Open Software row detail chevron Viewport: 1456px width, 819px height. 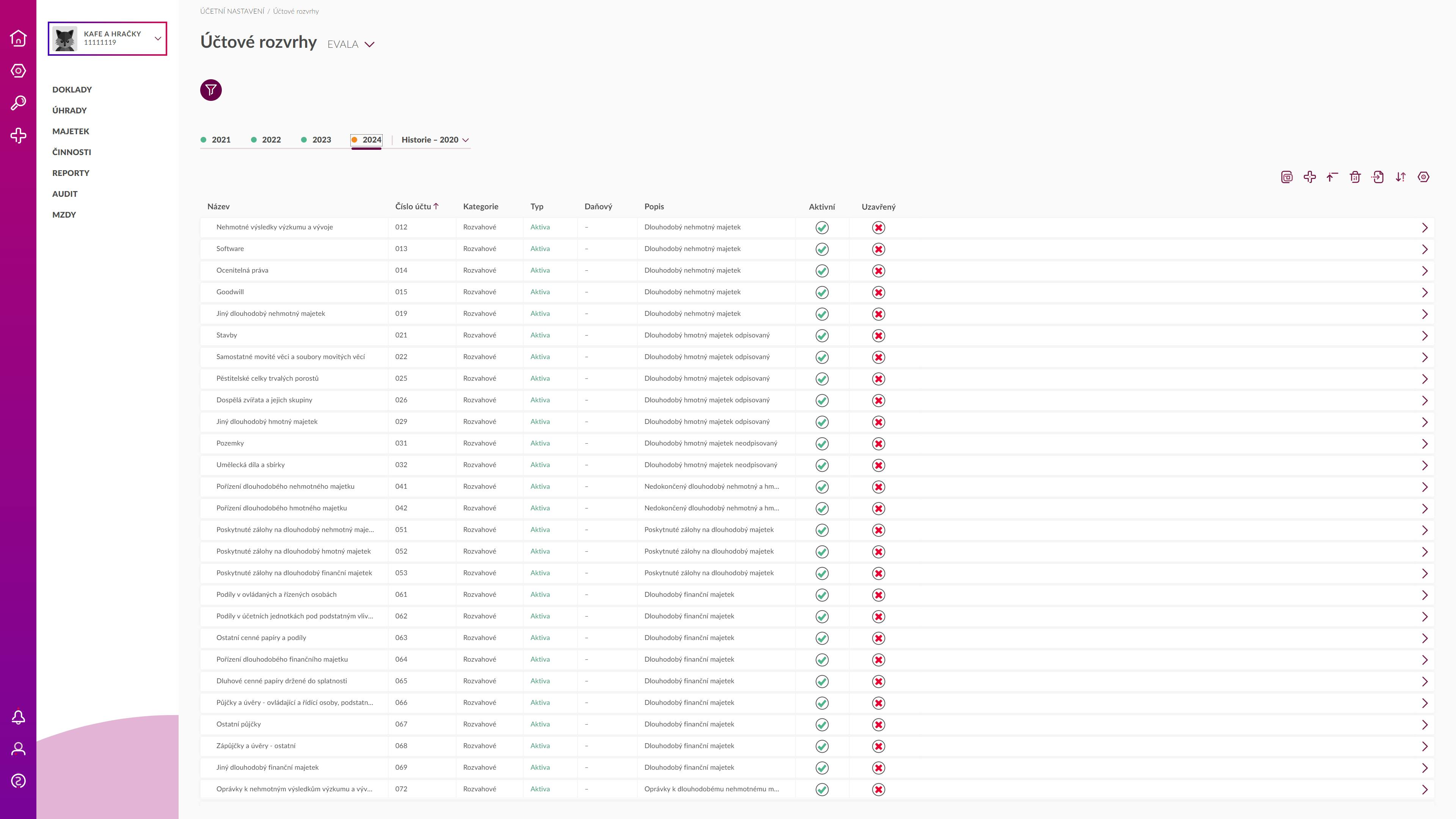pyautogui.click(x=1425, y=249)
